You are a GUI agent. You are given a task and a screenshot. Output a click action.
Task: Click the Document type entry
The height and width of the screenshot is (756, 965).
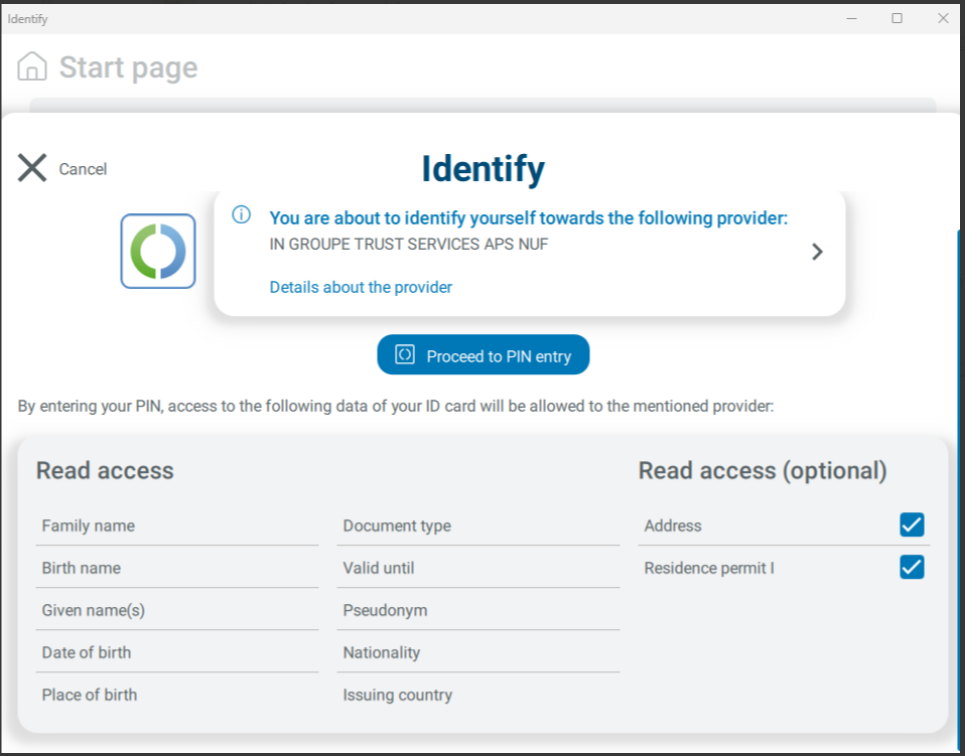[x=397, y=526]
